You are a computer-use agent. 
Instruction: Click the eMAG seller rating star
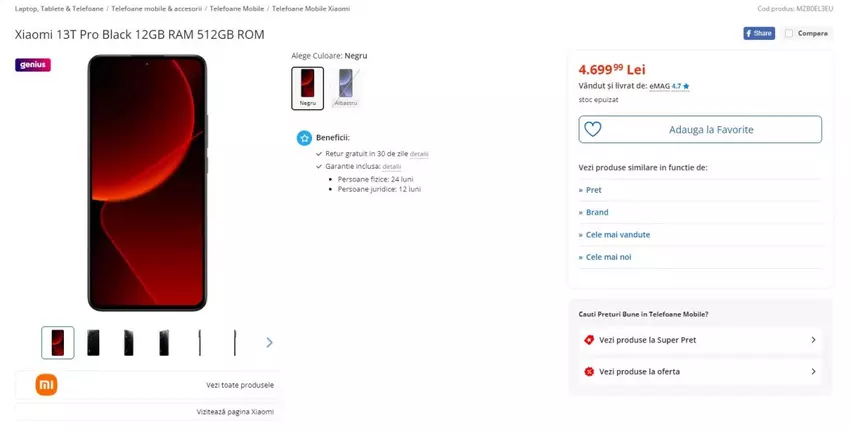(x=686, y=86)
